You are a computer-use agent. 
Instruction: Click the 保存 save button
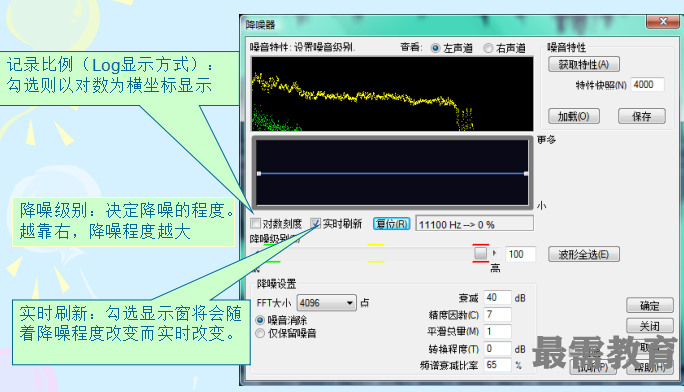tap(642, 116)
